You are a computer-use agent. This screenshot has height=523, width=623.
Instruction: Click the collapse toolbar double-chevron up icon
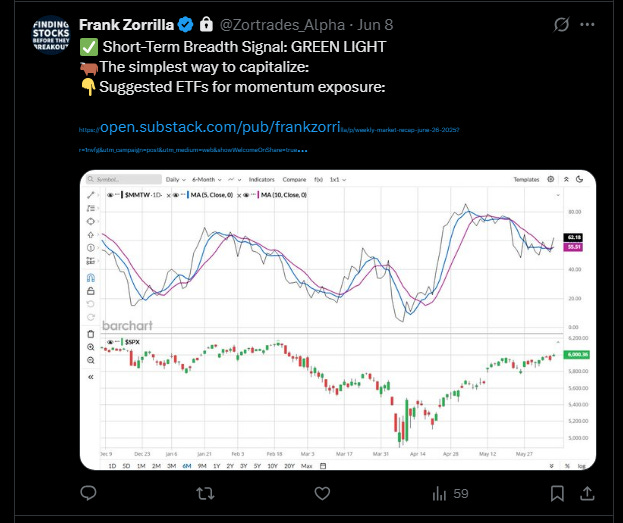[x=566, y=179]
